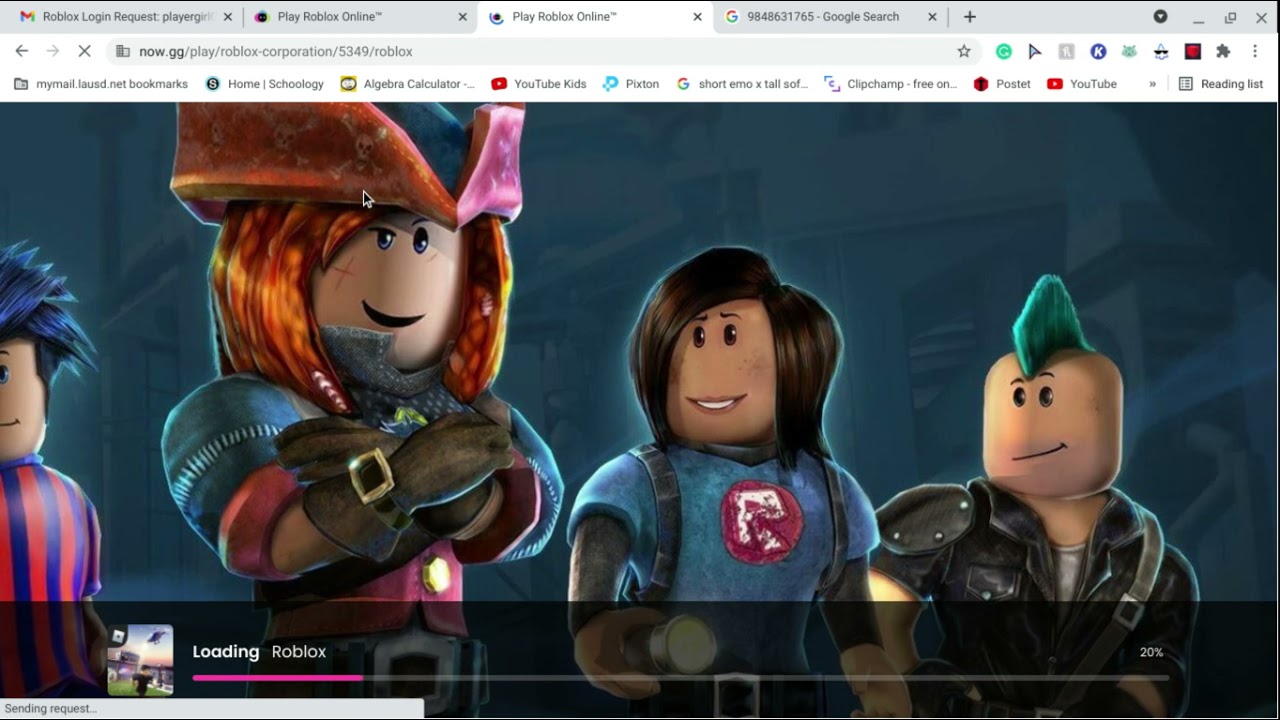Open the Home | Schoology bookmark
Screen dimensions: 1280x720
point(265,84)
